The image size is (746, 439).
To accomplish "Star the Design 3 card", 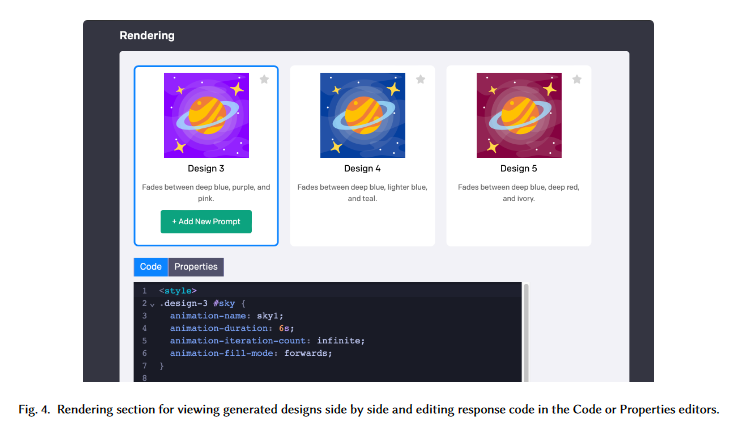I will 264,79.
